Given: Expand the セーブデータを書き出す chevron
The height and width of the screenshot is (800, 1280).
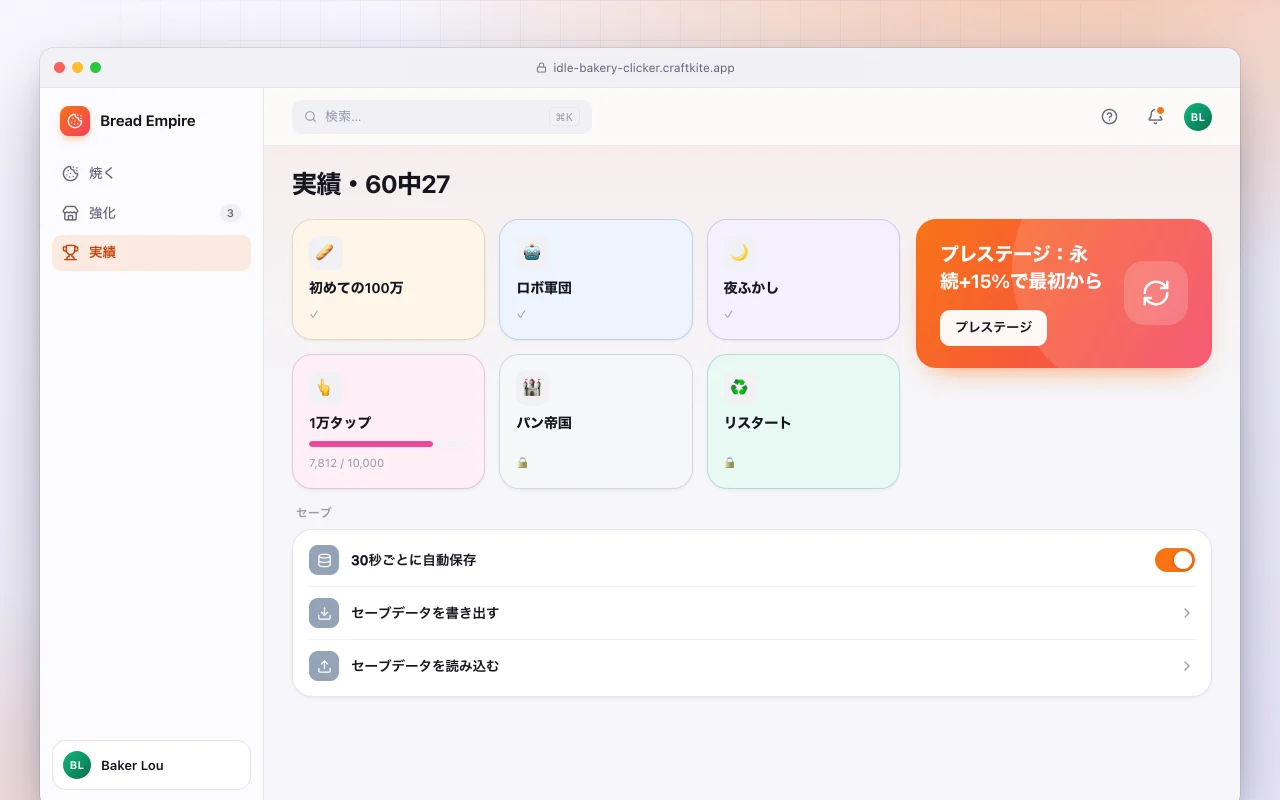Looking at the screenshot, I should tap(1187, 613).
